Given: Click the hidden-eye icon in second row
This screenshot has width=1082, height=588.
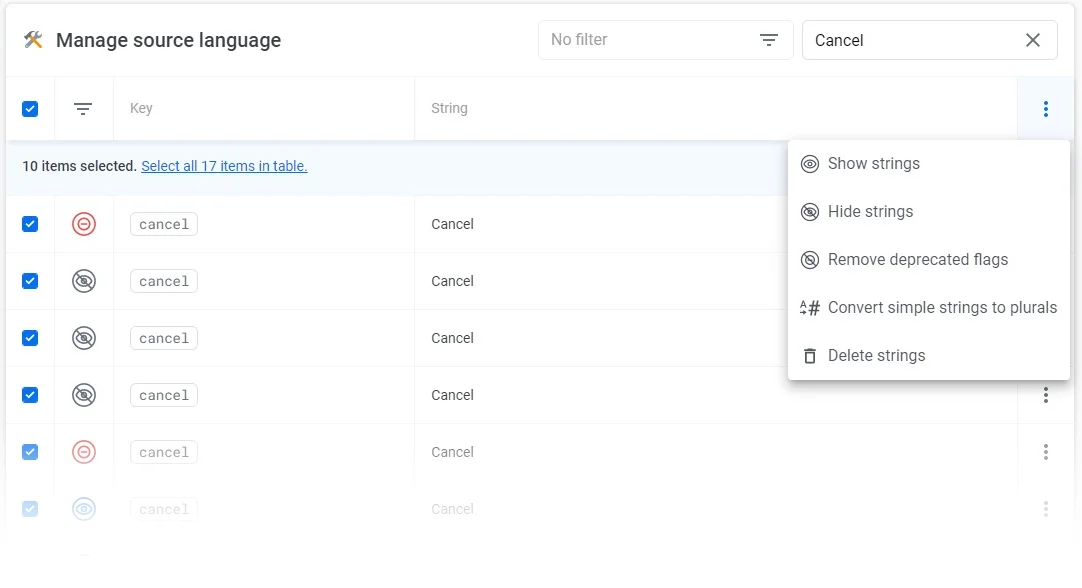Looking at the screenshot, I should (84, 281).
